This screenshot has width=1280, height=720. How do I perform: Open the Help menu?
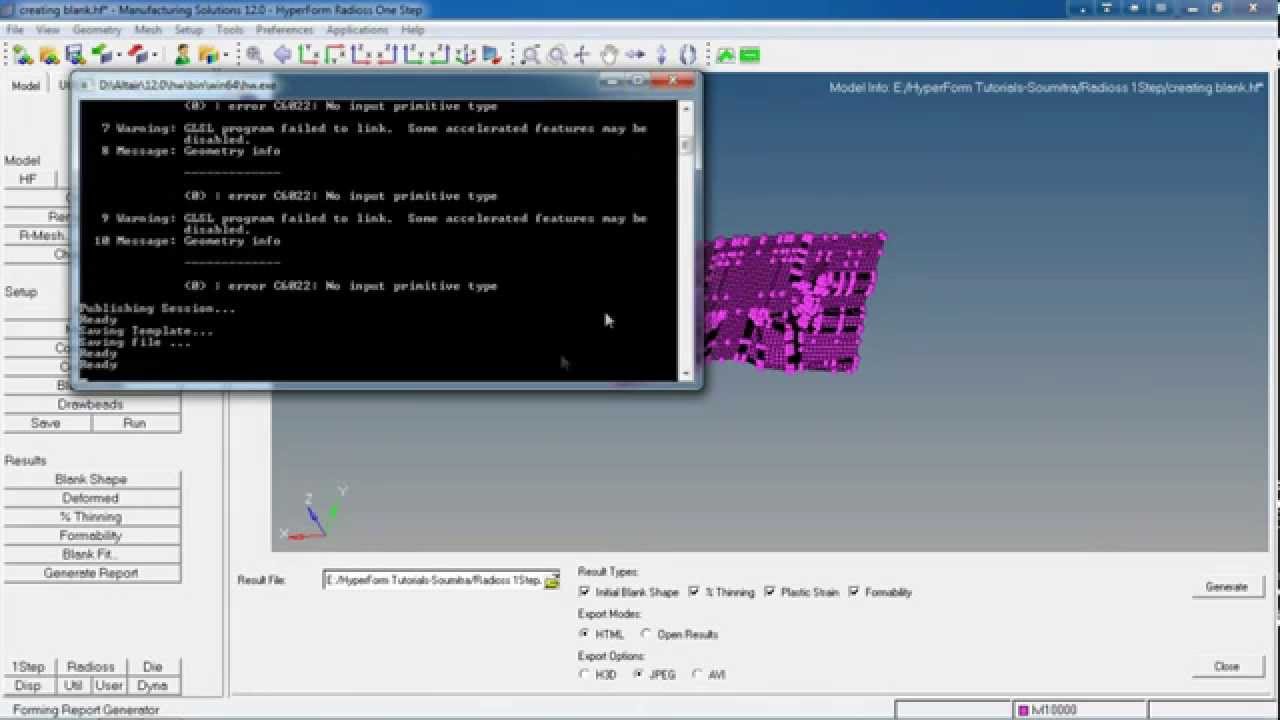coord(413,30)
